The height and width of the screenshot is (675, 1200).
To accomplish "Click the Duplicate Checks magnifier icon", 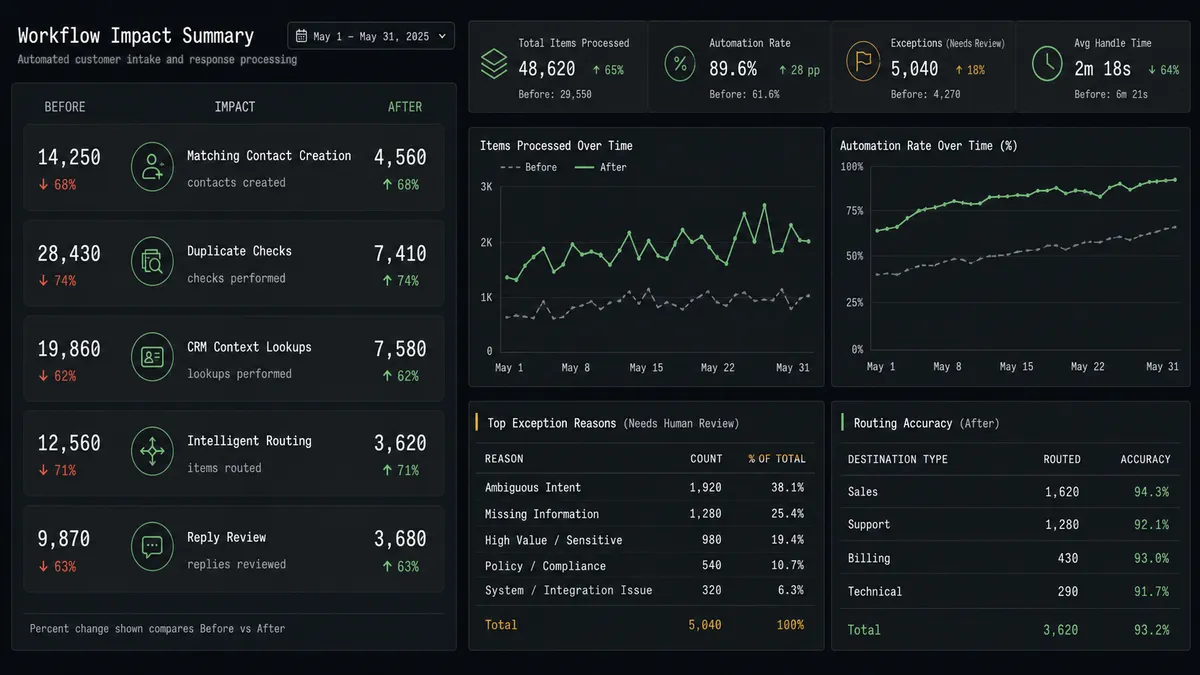I will point(152,263).
